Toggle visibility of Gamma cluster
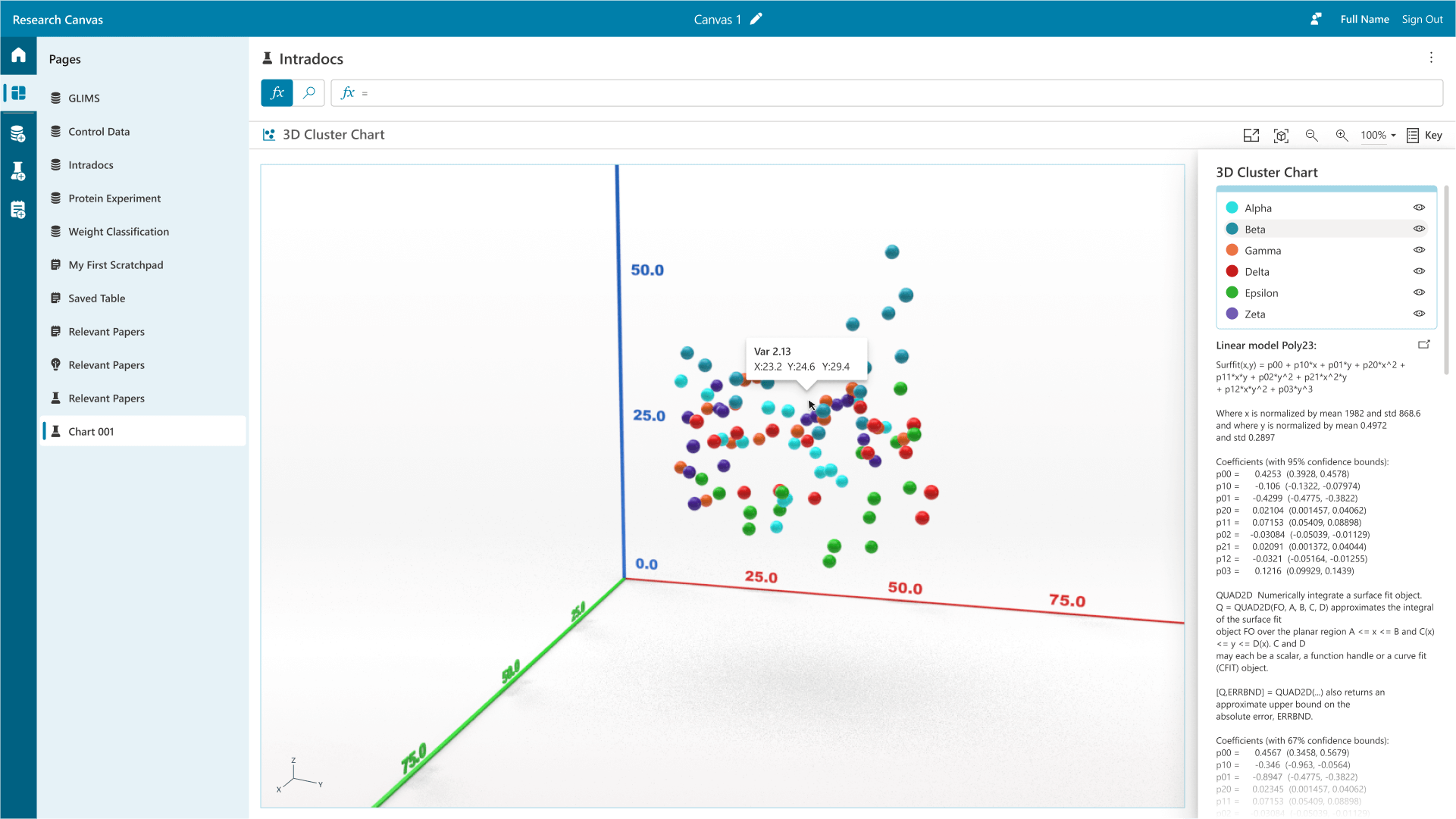Viewport: 1456px width, 819px height. tap(1419, 250)
